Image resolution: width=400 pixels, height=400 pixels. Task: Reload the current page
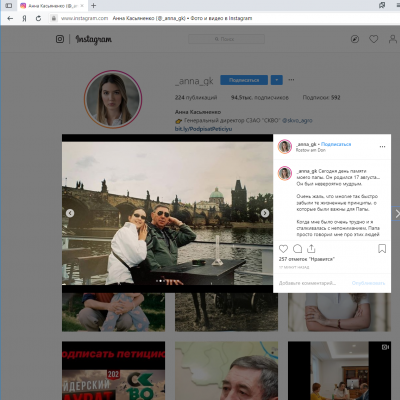click(38, 18)
